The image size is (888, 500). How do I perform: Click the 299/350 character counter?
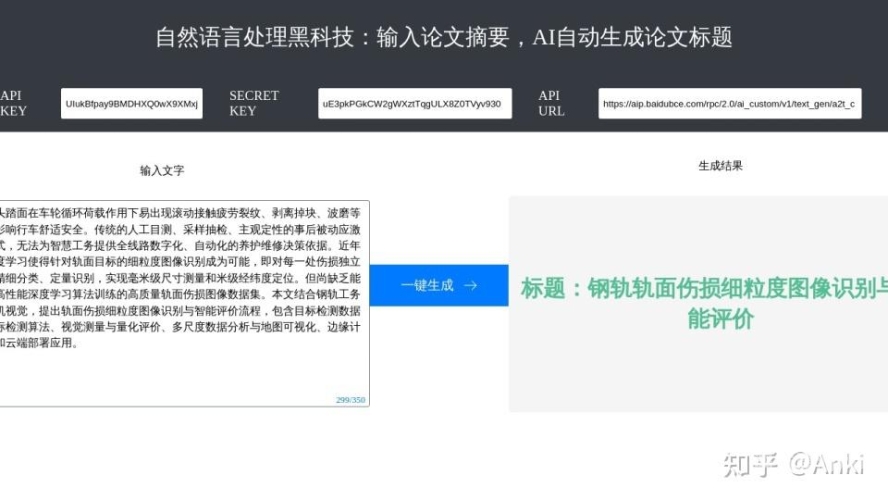pos(351,400)
